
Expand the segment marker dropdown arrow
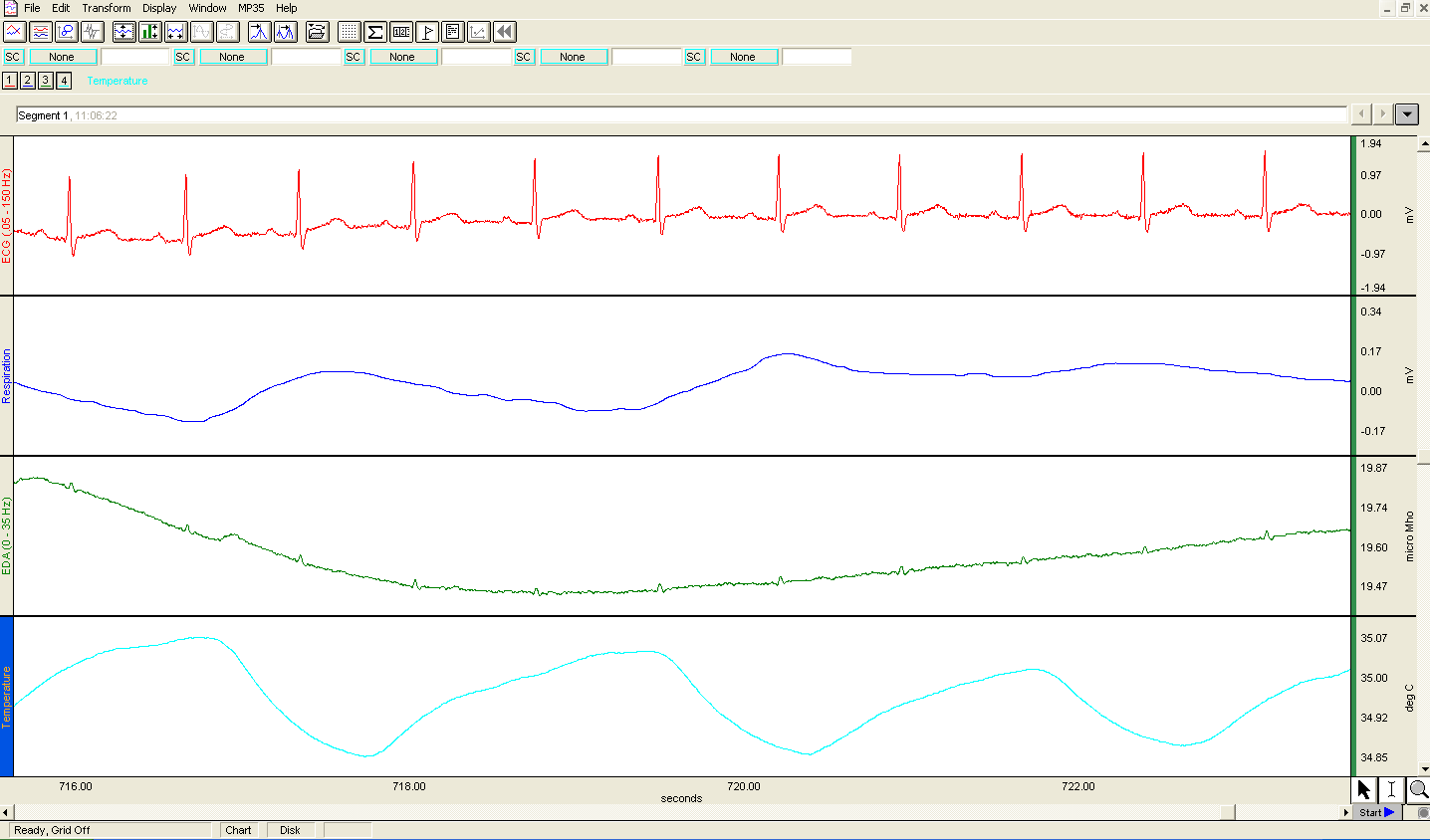(x=1407, y=114)
